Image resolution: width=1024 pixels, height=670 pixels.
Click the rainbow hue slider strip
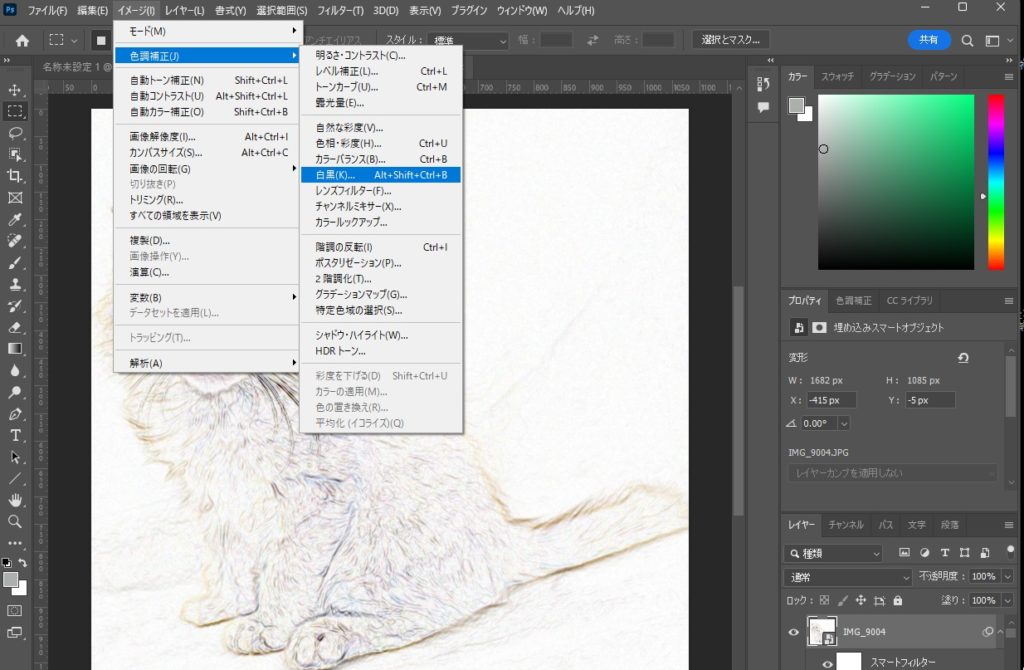(x=995, y=182)
